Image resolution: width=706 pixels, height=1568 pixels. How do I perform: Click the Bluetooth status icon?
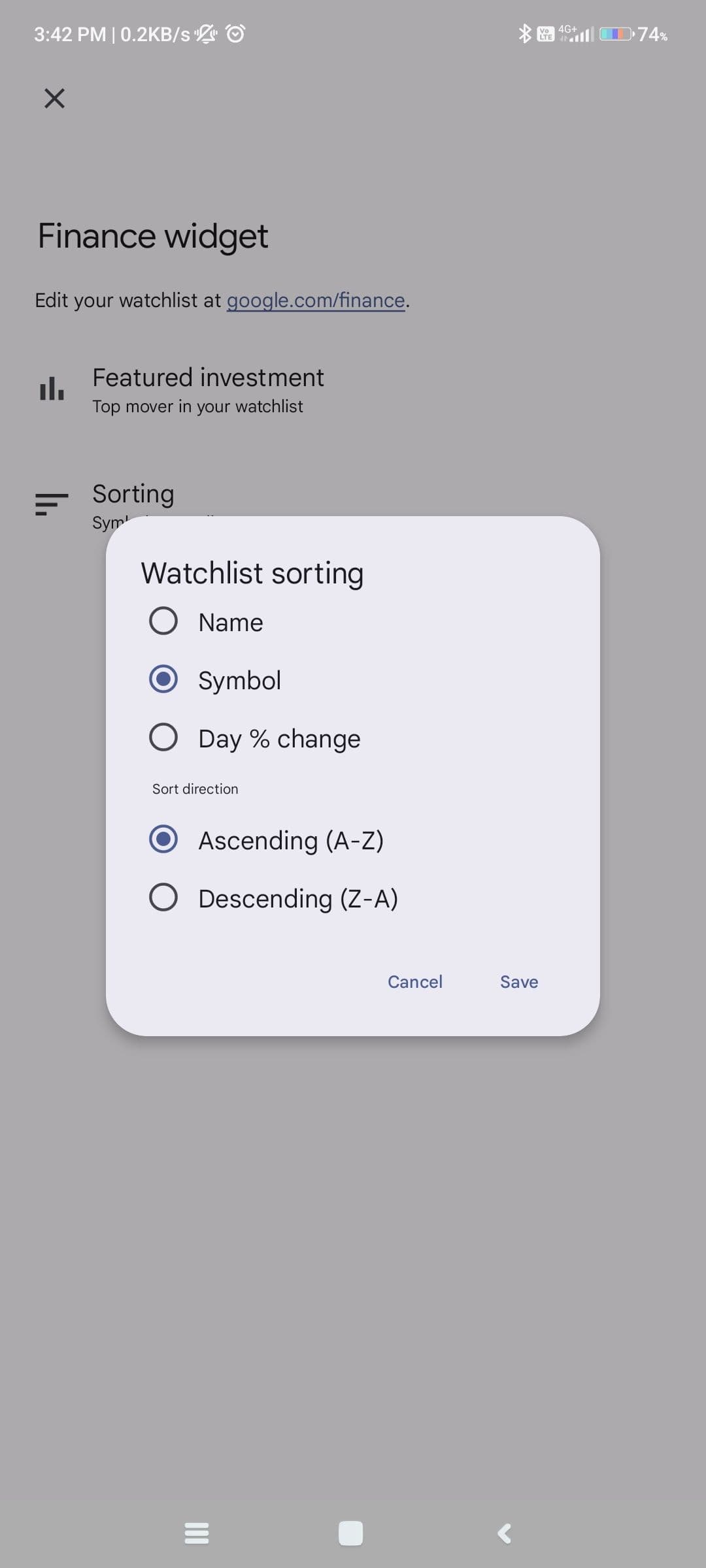pos(524,35)
